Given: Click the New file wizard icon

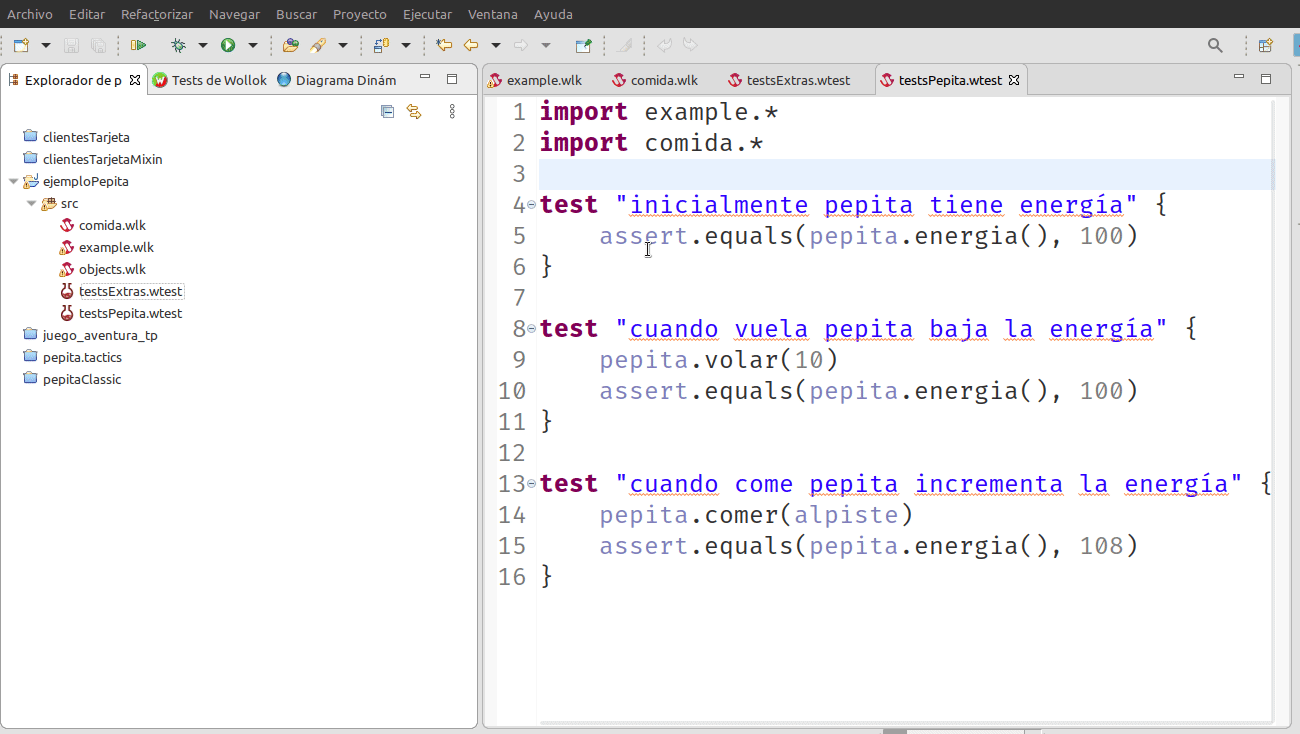Looking at the screenshot, I should tap(21, 45).
